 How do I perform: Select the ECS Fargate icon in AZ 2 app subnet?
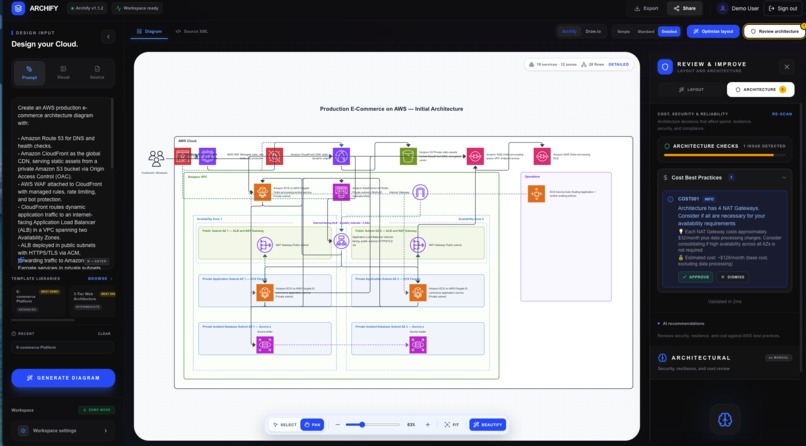[x=418, y=292]
